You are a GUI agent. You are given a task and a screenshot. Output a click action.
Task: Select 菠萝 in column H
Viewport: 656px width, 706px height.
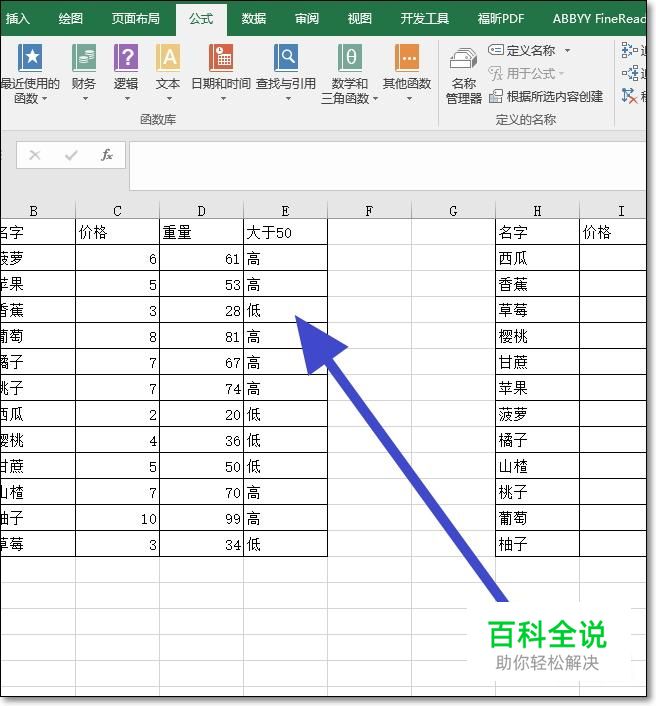point(537,414)
